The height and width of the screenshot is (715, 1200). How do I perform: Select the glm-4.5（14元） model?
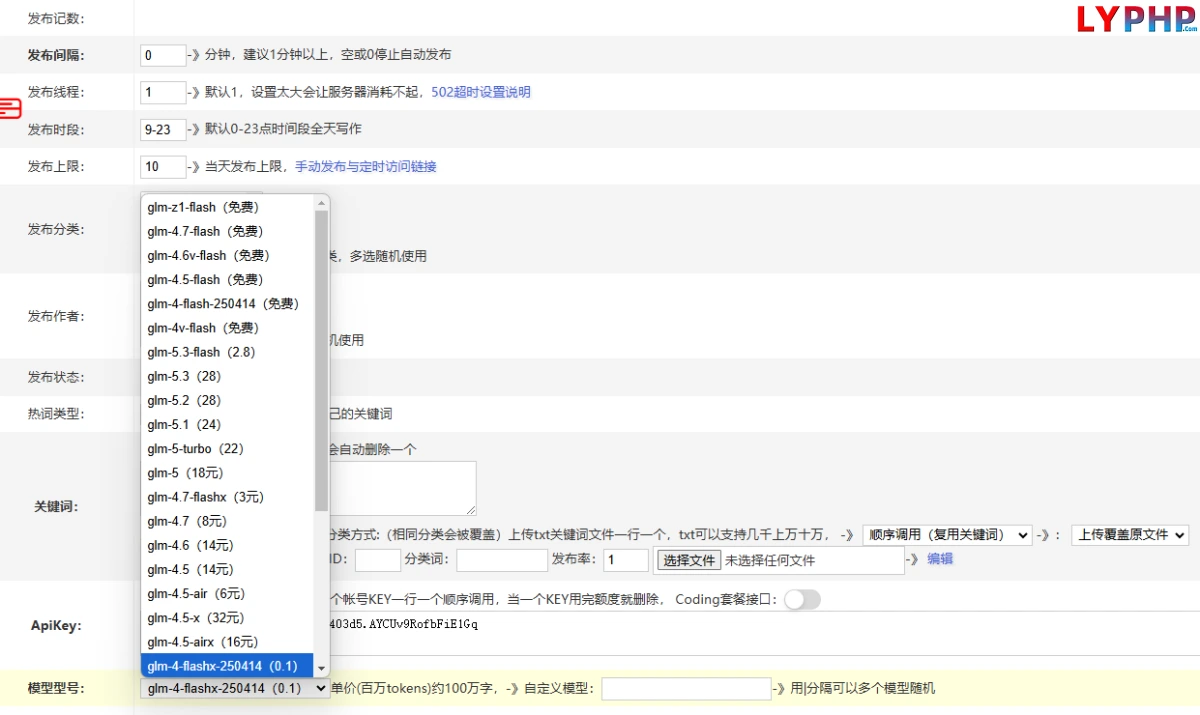(228, 569)
